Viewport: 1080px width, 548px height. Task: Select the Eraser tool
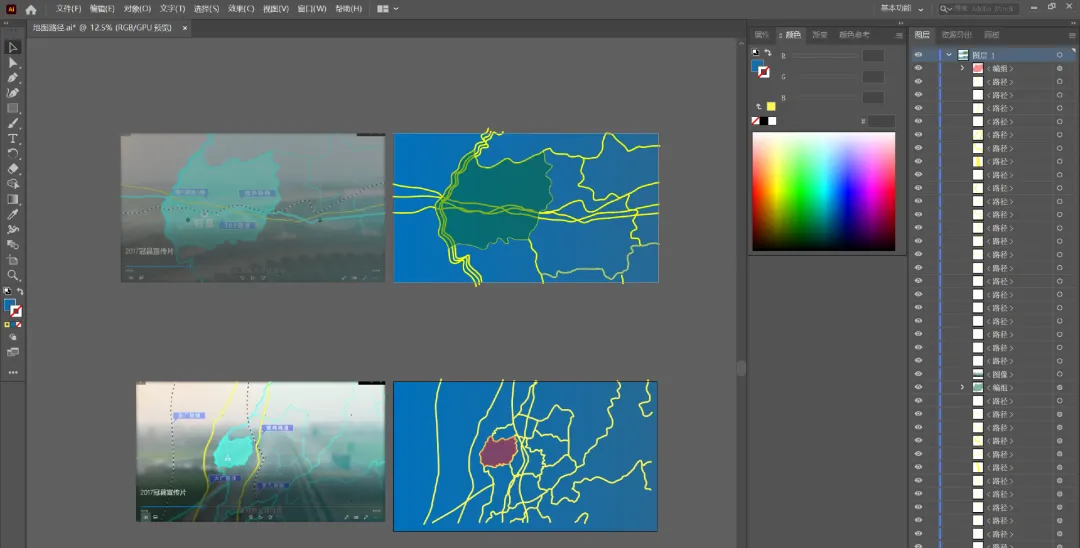pyautogui.click(x=12, y=169)
